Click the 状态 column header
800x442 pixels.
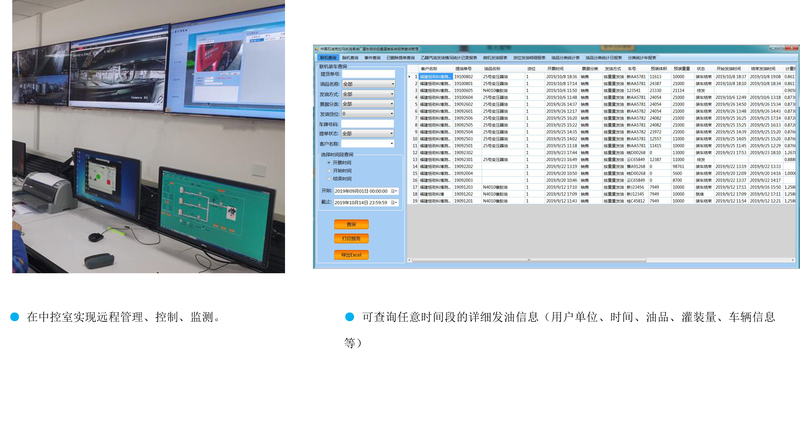click(x=704, y=68)
